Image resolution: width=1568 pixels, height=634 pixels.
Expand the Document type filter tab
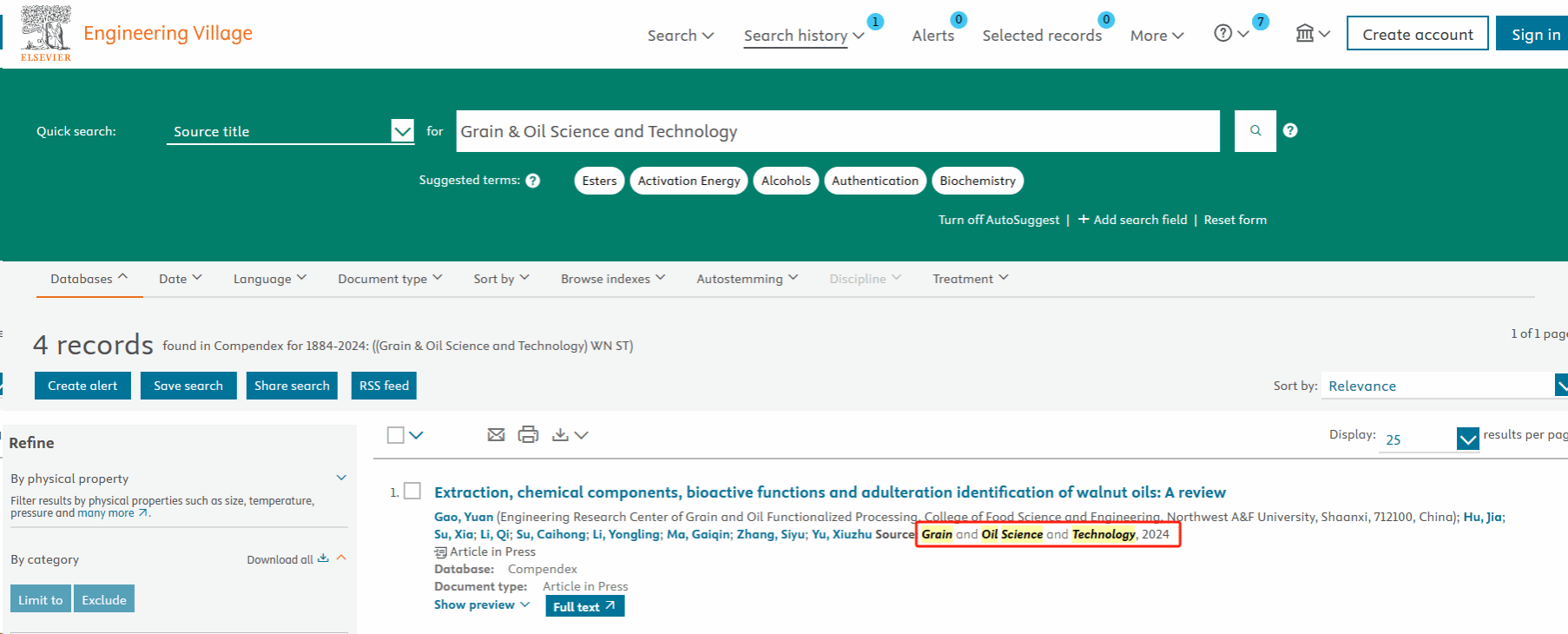pos(390,279)
